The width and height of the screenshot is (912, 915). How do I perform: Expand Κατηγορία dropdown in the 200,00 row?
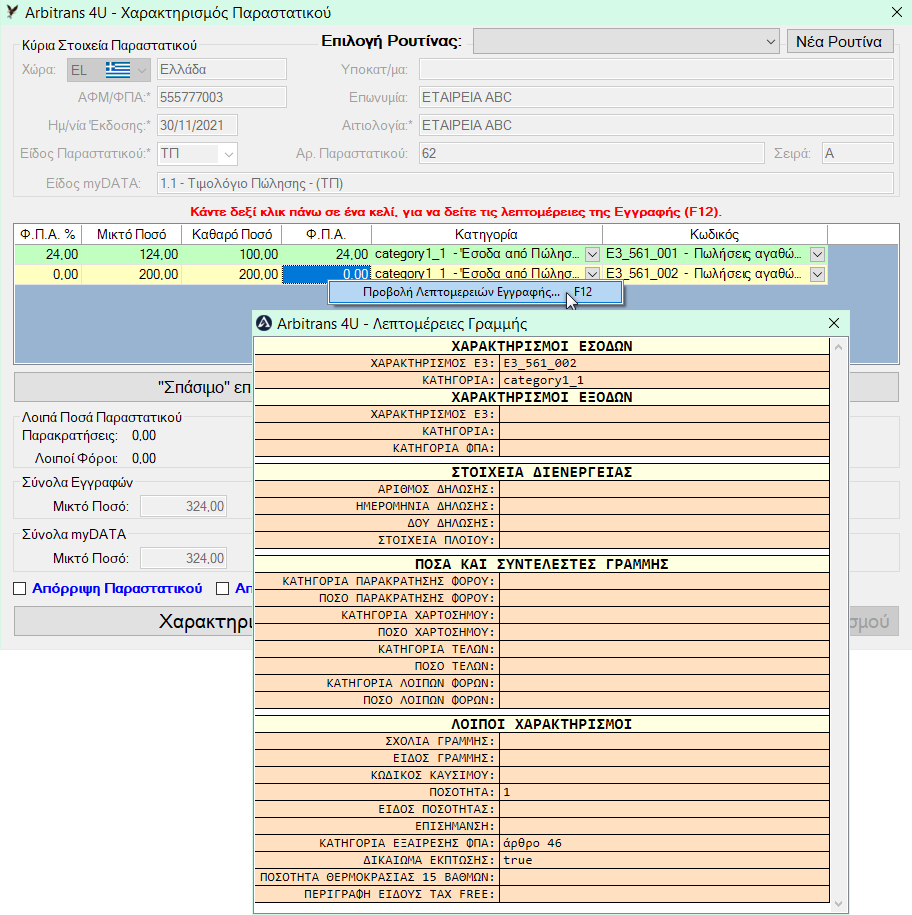pyautogui.click(x=592, y=274)
